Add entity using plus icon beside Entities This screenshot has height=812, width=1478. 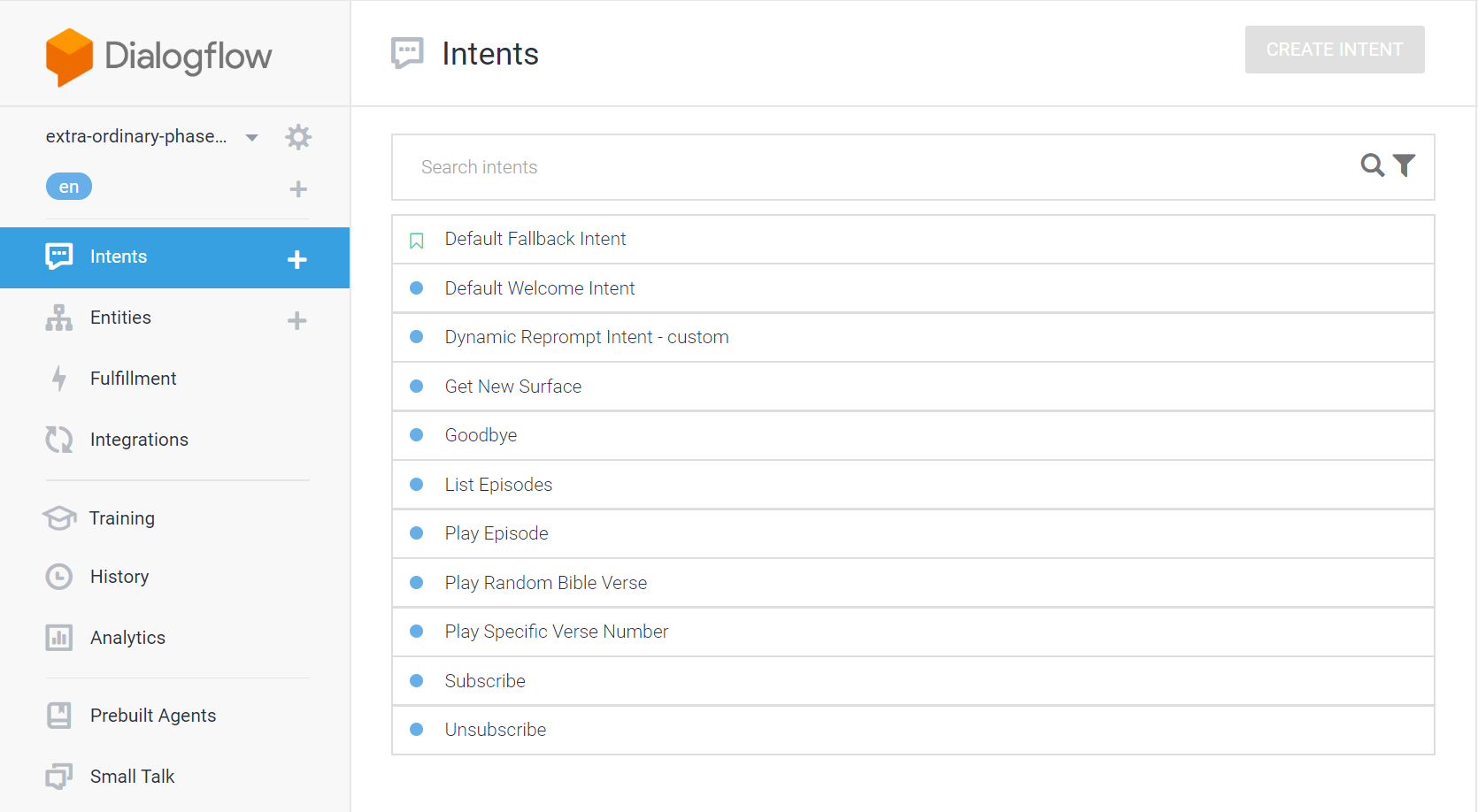click(297, 320)
